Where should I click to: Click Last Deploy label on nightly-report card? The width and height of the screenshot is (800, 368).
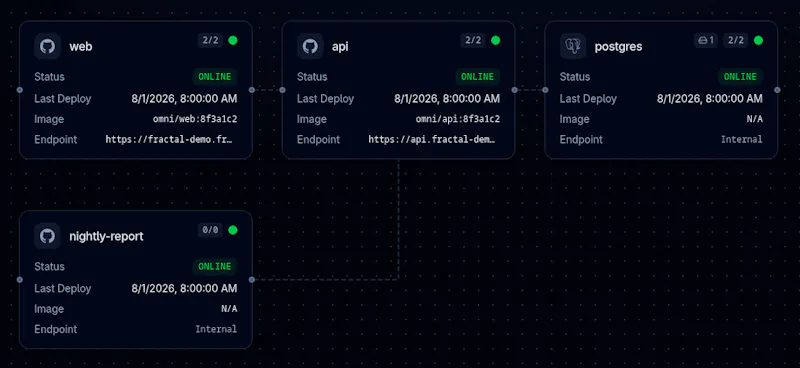coord(63,288)
